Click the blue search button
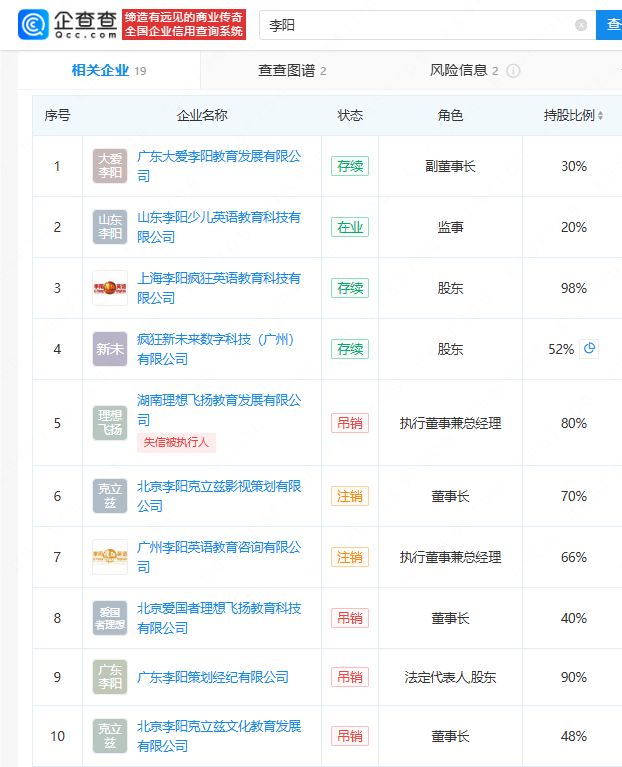Screen dimensions: 622x767 609,25
